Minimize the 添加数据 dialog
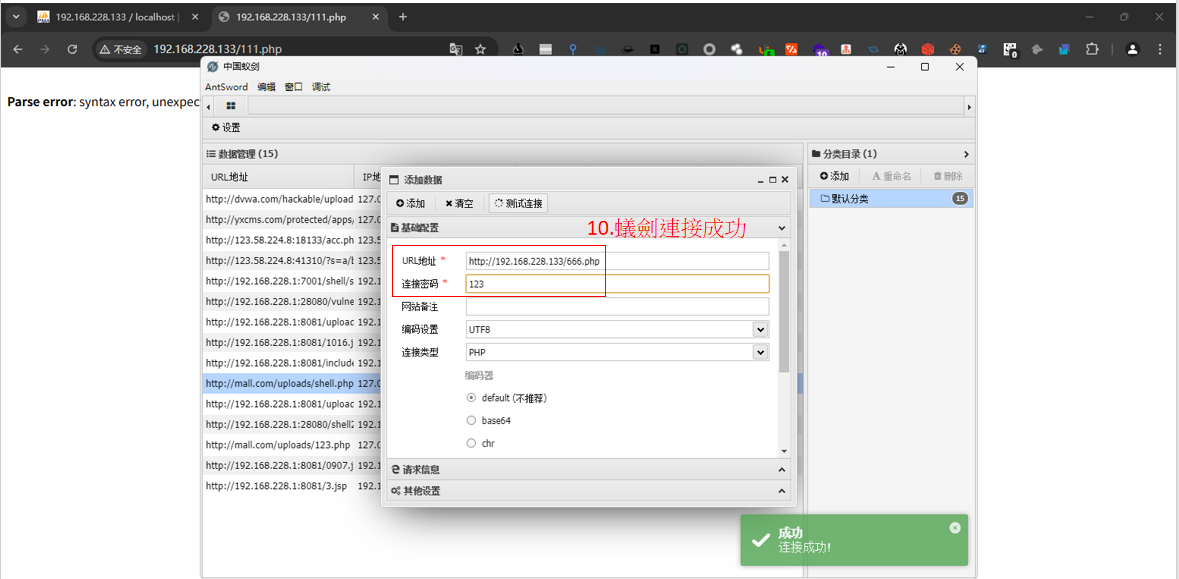Screen dimensions: 1179x579 (760, 180)
